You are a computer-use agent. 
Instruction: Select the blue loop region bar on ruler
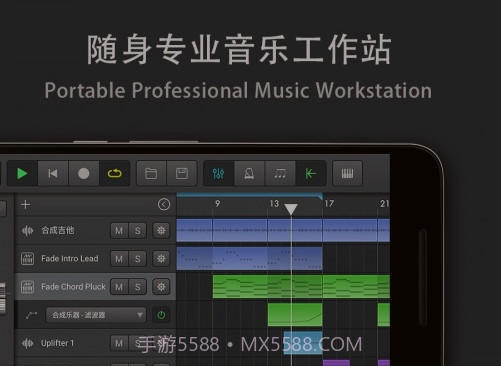tap(249, 195)
